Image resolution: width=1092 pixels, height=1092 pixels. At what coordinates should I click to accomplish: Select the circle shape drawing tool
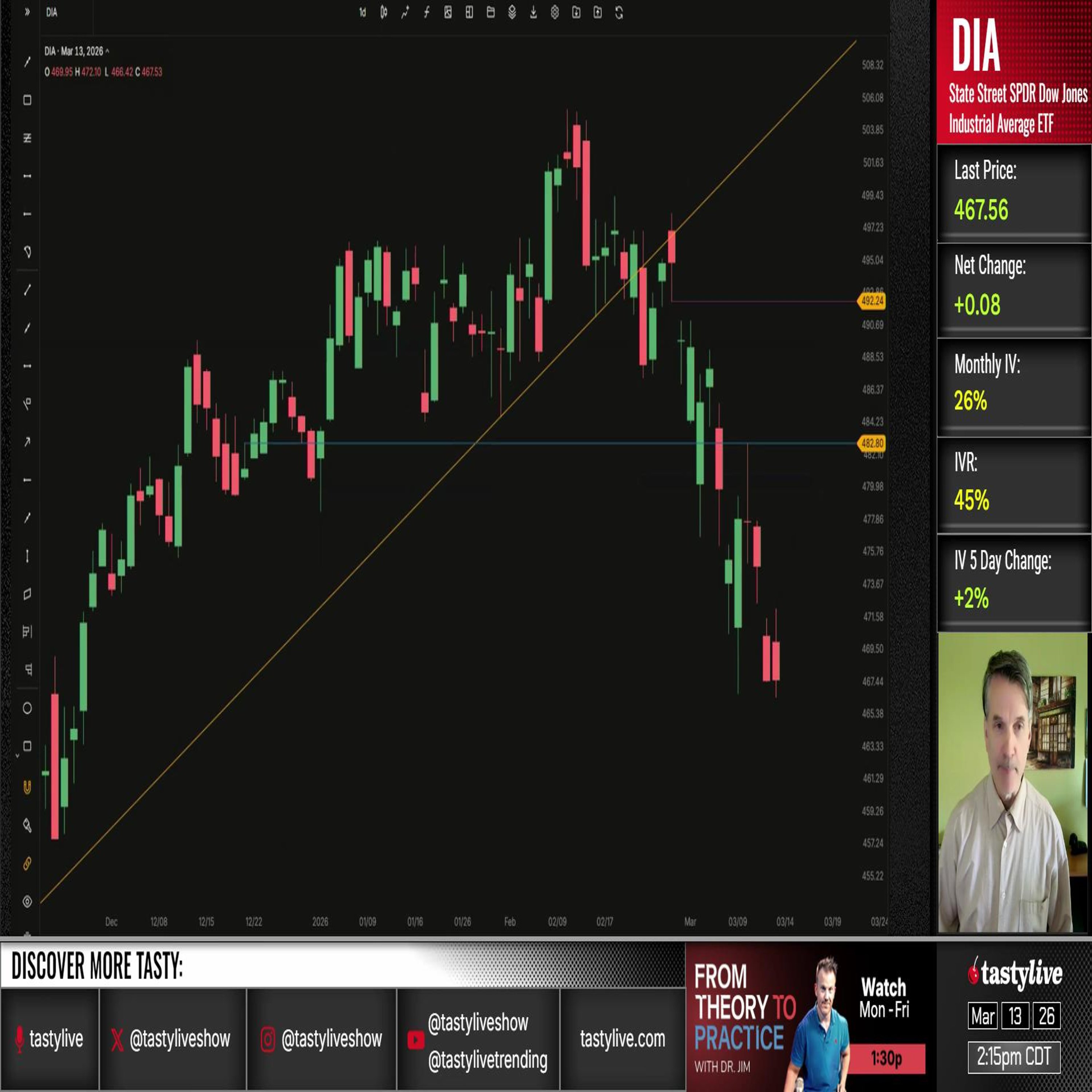point(27,708)
